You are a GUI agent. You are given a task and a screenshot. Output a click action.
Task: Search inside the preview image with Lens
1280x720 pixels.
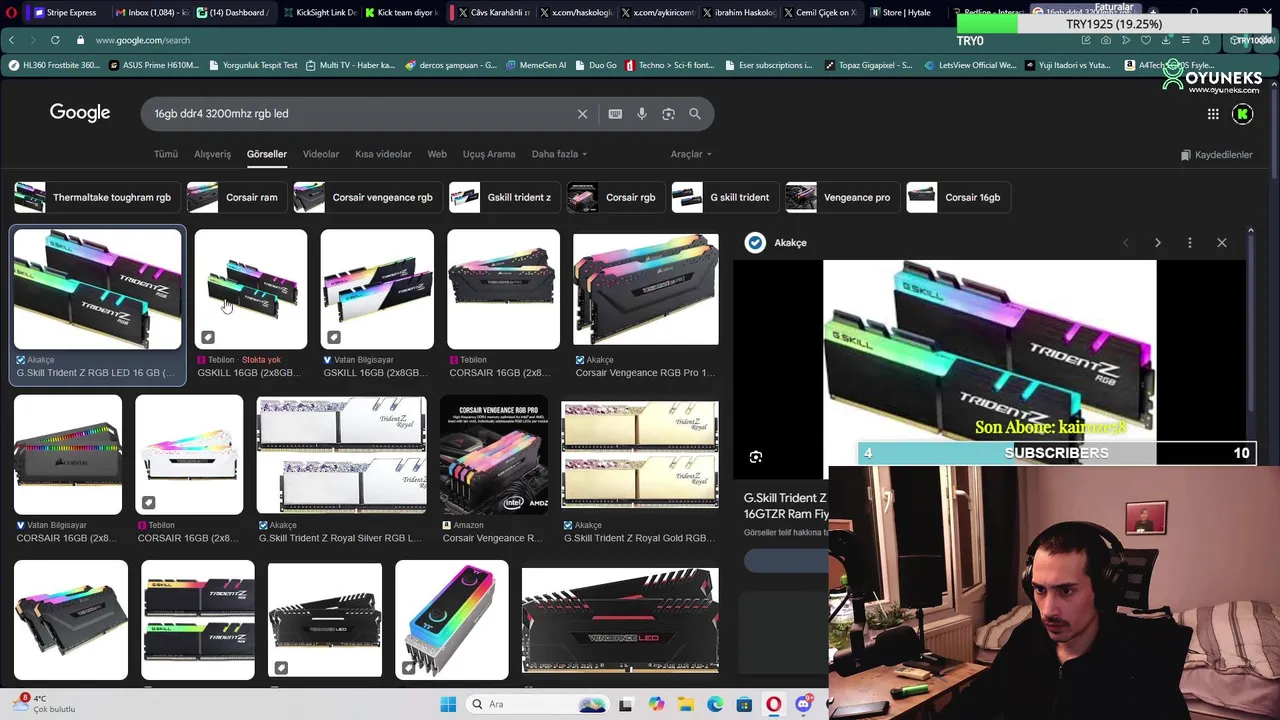point(756,457)
